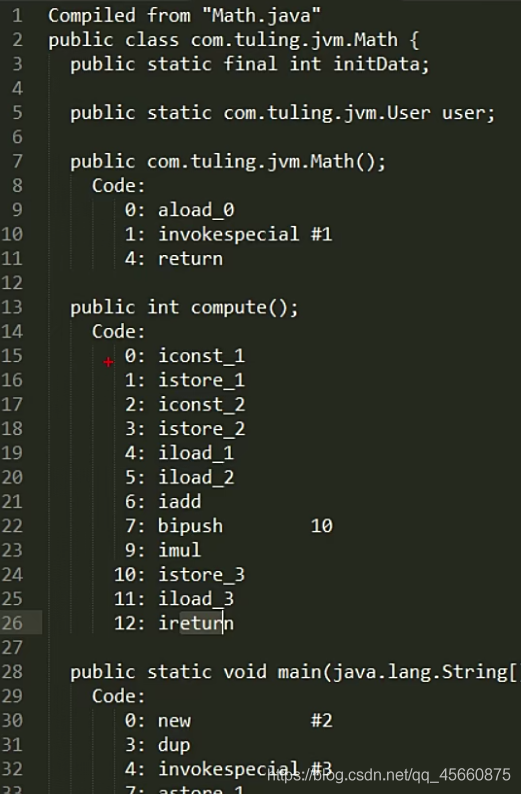Open the blog.csdn.net watermark link
This screenshot has width=521, height=794.
pos(389,775)
